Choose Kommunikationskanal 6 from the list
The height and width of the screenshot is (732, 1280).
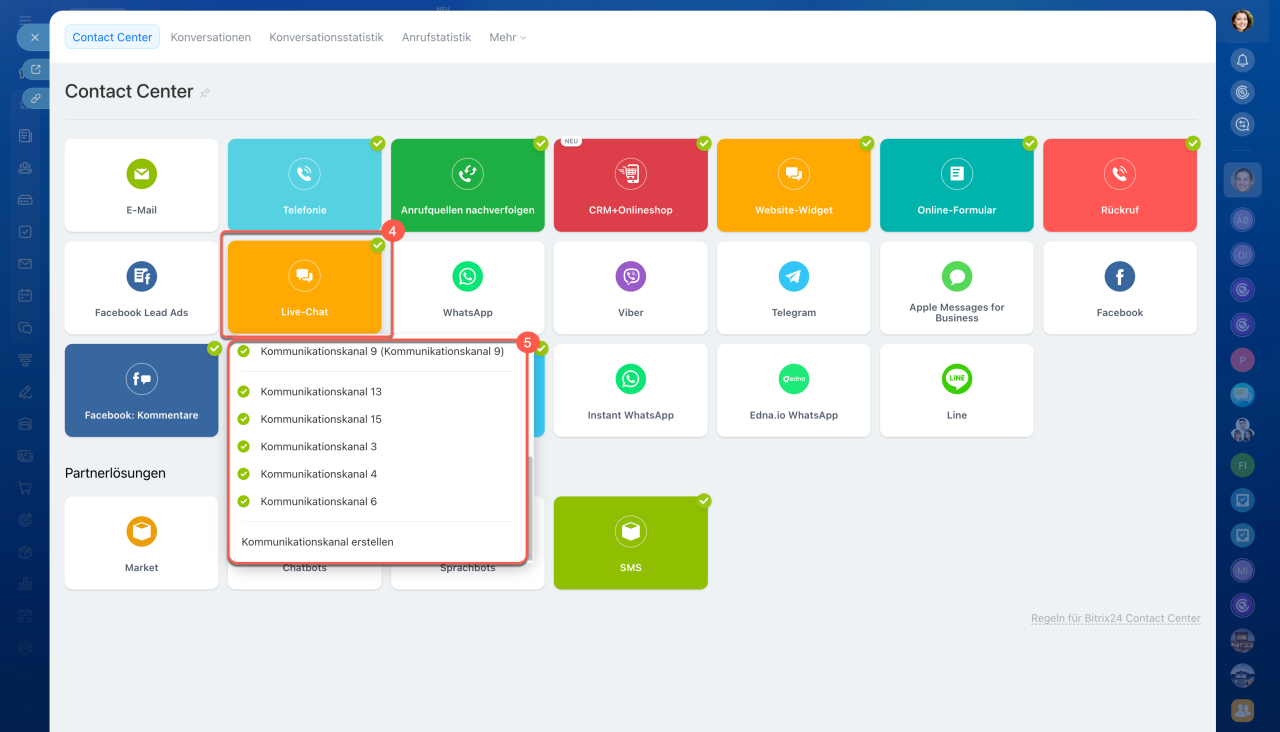pyautogui.click(x=318, y=502)
